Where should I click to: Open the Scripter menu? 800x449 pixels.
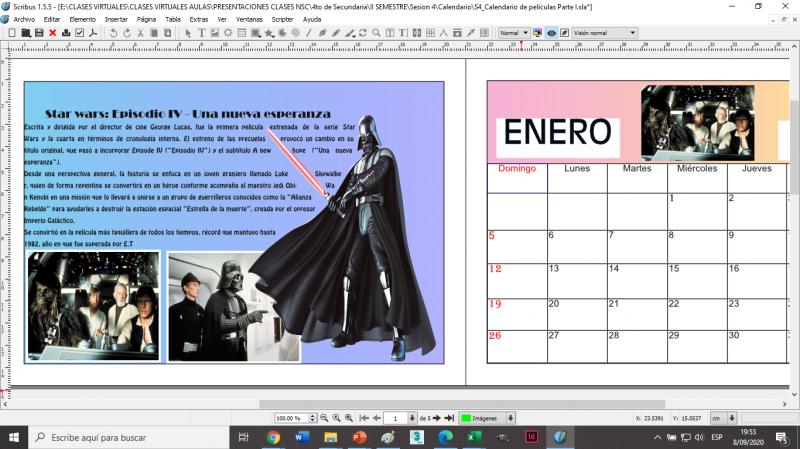(x=282, y=19)
